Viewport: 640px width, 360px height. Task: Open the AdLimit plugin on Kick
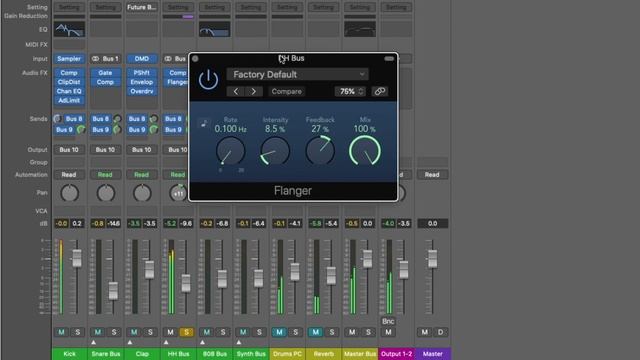69,100
